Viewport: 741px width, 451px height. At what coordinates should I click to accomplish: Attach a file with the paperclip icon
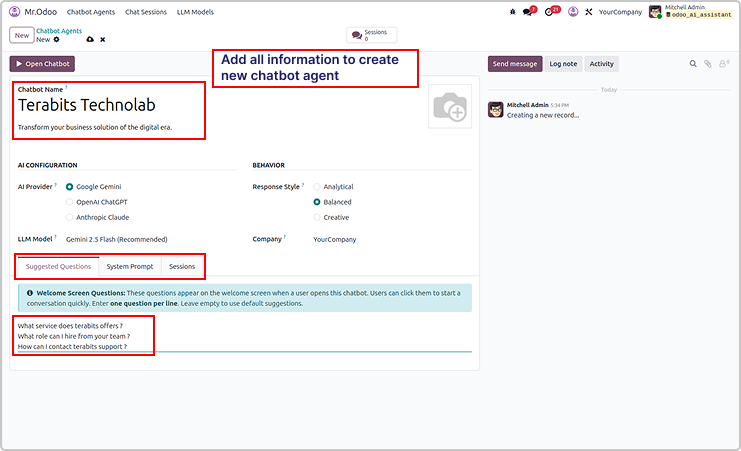(707, 64)
